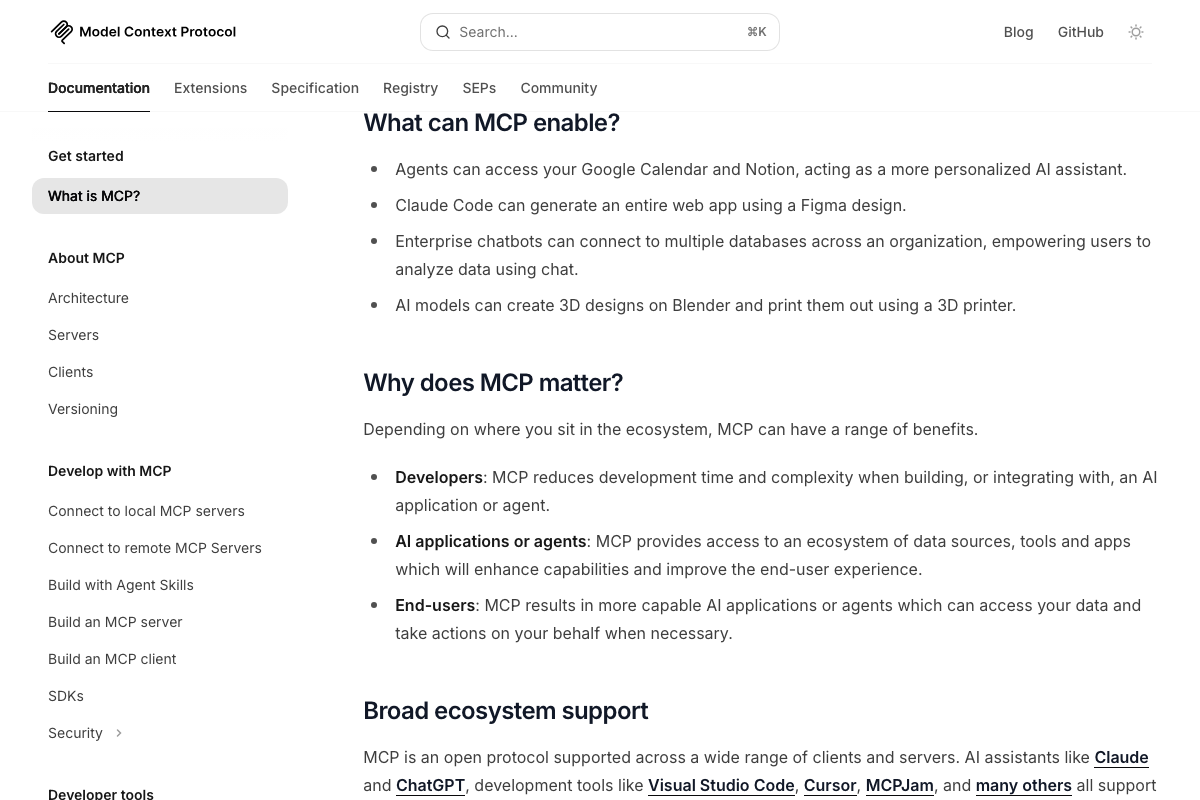Expand the Security section chevron

118,733
